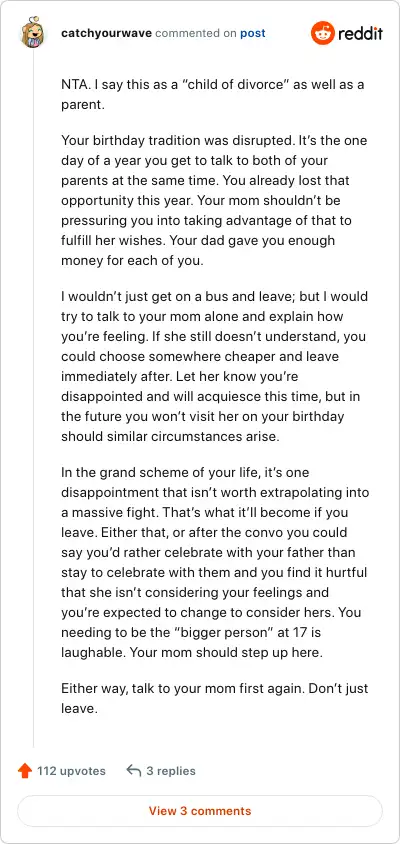This screenshot has width=400, height=844.
Task: Collapse the thread using vertical line
Action: click(x=34, y=398)
